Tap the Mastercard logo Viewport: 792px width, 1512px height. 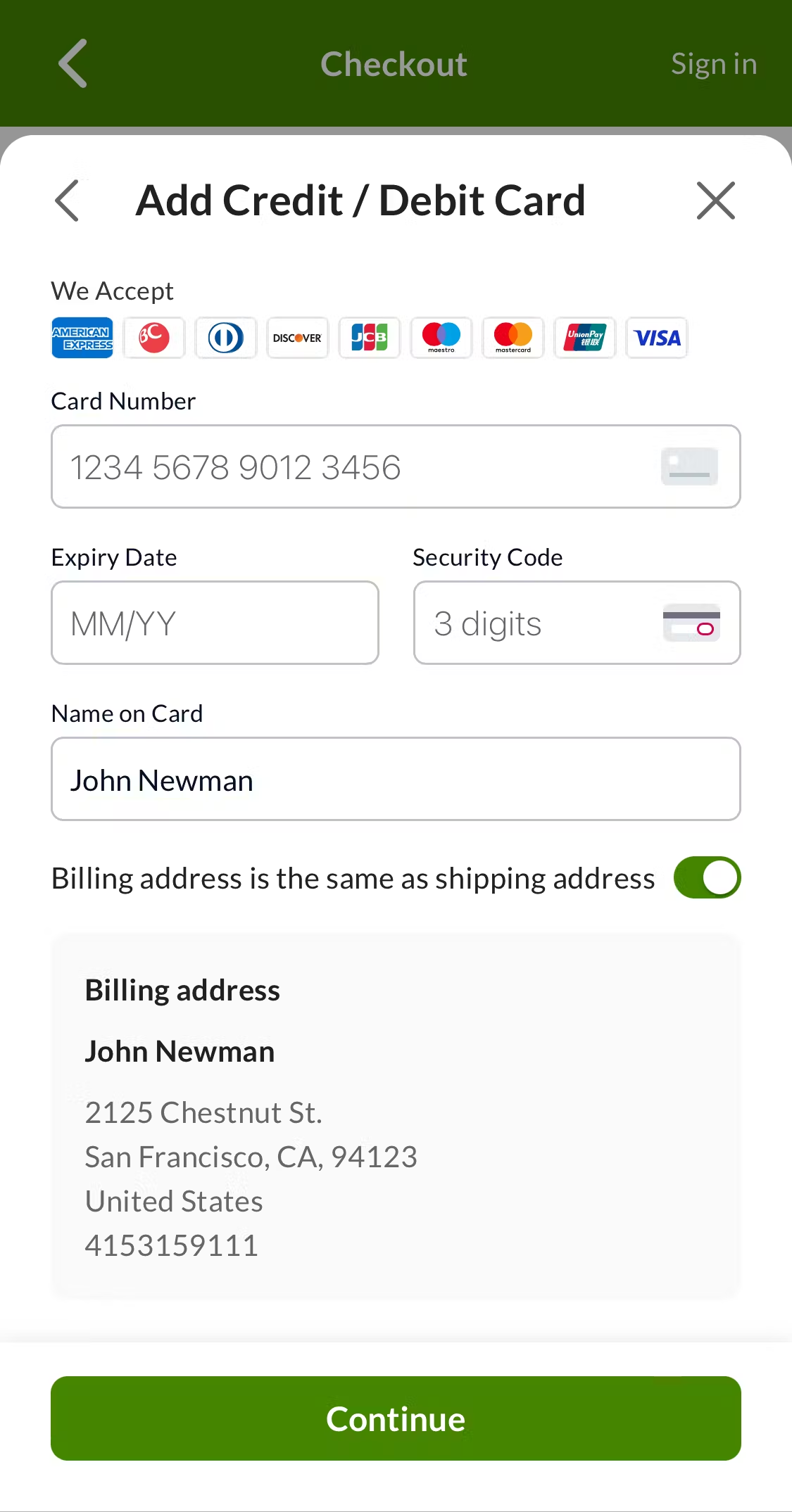pyautogui.click(x=513, y=338)
